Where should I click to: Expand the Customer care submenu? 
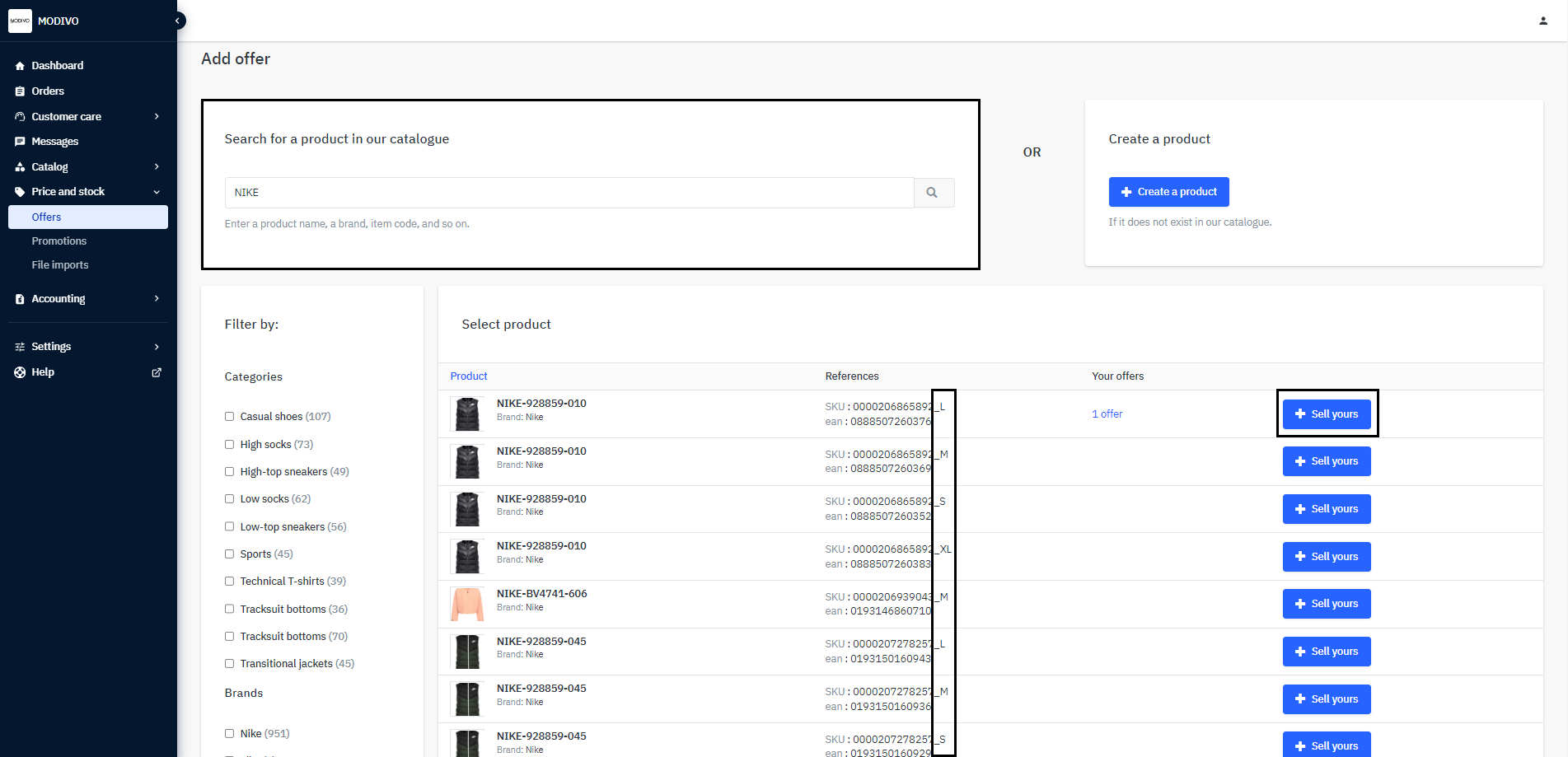pyautogui.click(x=157, y=116)
